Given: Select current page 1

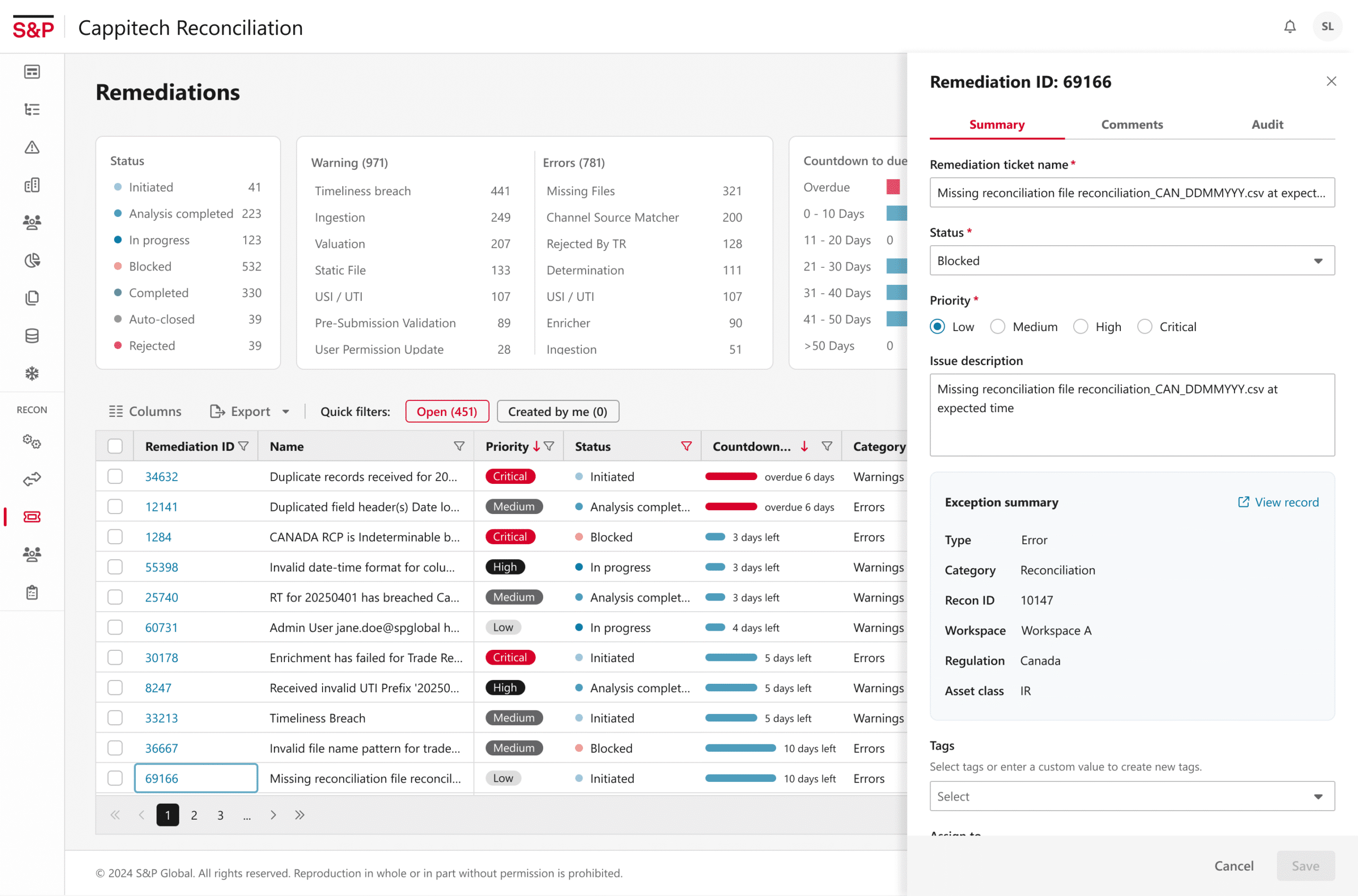Looking at the screenshot, I should click(168, 815).
